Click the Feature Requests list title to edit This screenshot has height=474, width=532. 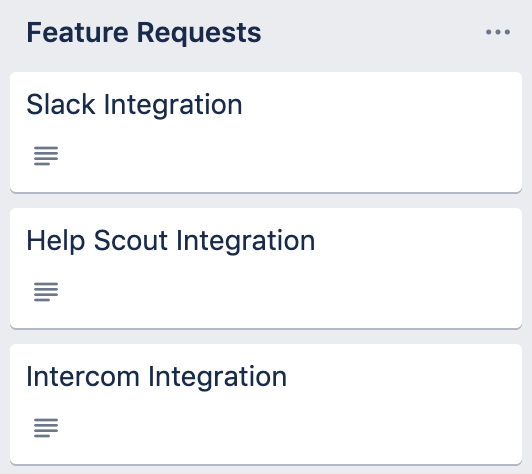[x=144, y=33]
